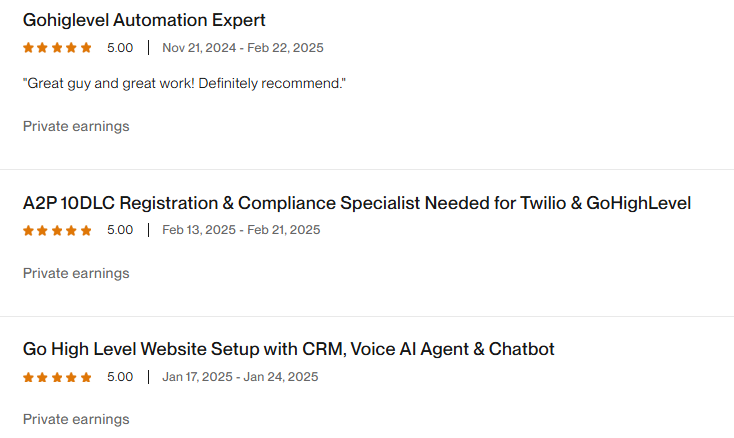Click the fifth star of the Go High Level Website Setup rating
The image size is (734, 438).
pos(86,377)
